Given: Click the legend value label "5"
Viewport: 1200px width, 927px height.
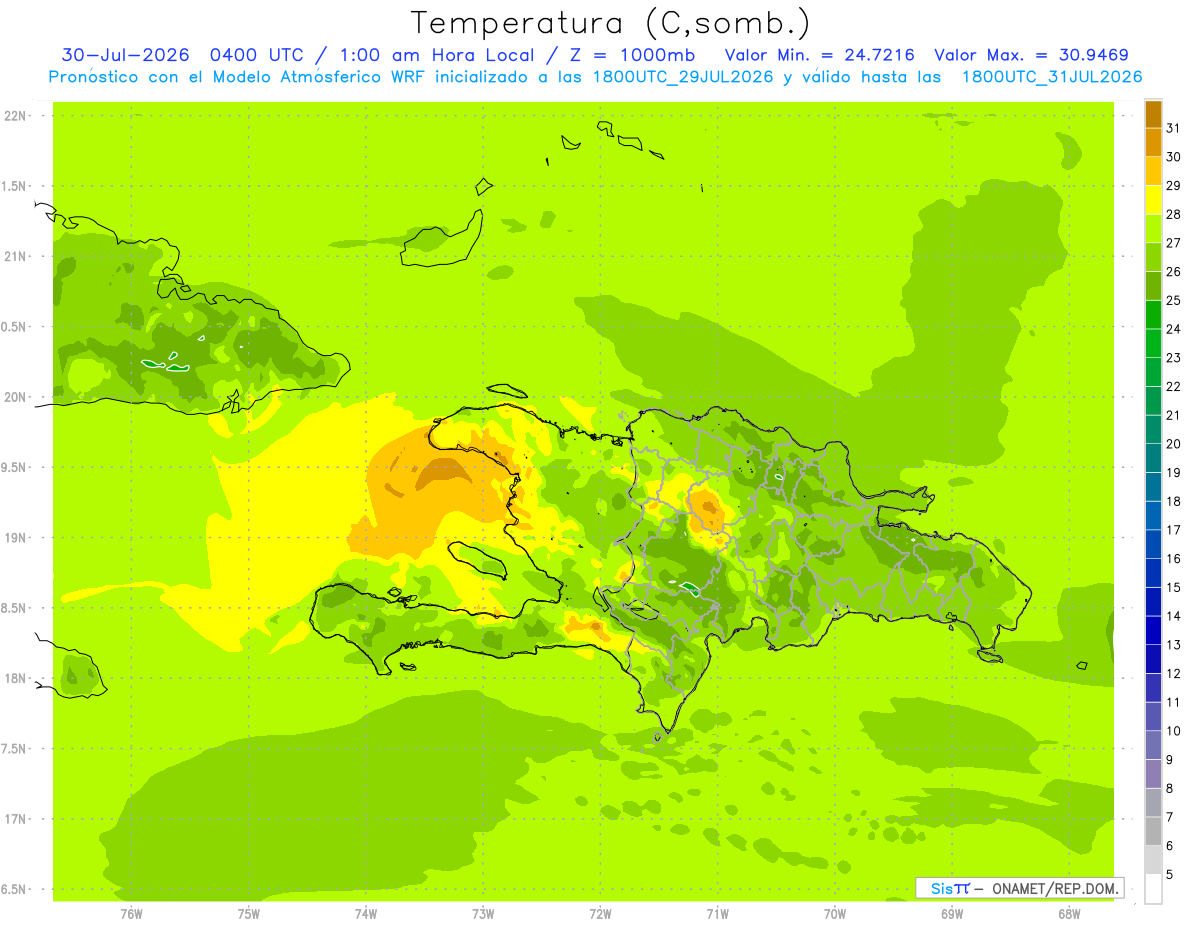Looking at the screenshot, I should [1170, 874].
